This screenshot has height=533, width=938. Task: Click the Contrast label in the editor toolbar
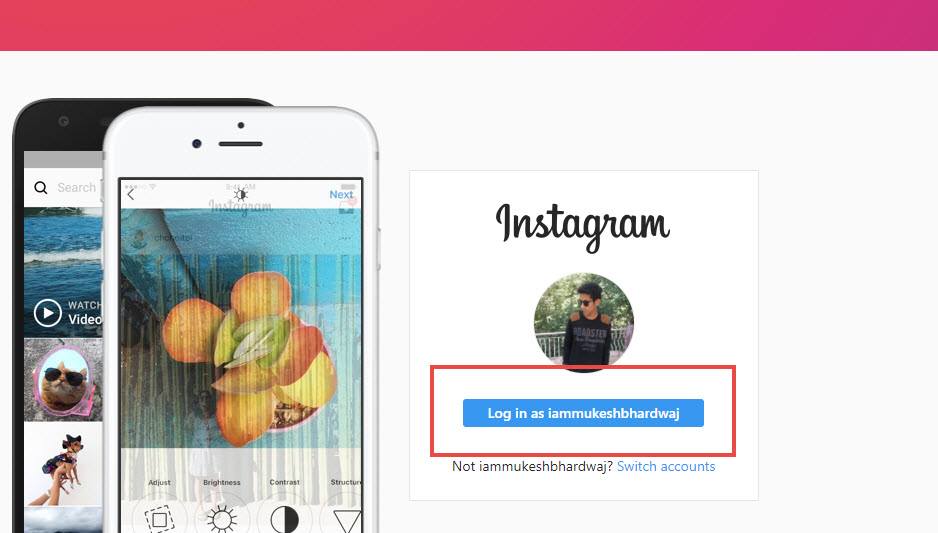(x=284, y=482)
